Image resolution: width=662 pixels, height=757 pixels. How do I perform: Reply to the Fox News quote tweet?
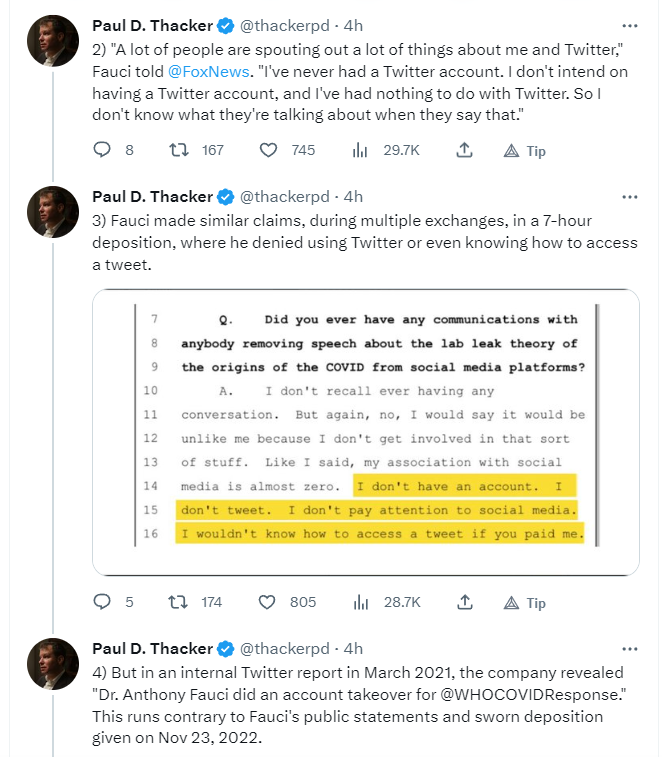[x=101, y=150]
